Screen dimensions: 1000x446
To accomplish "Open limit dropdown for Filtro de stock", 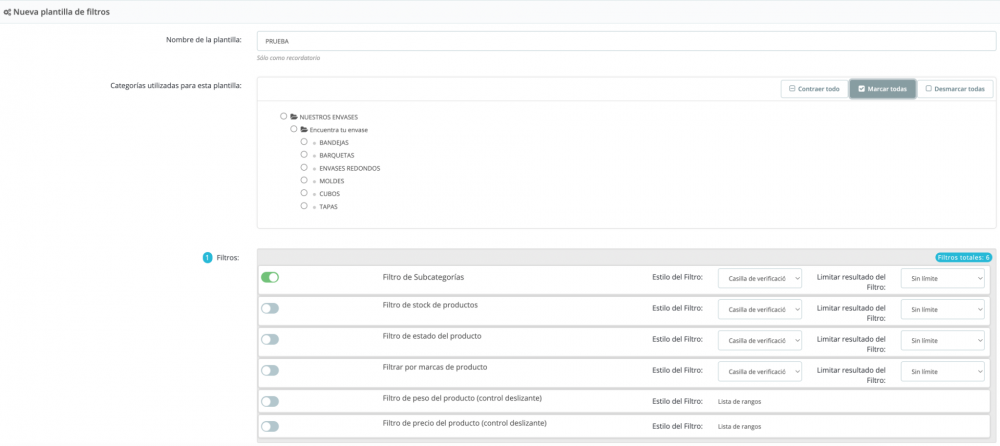I will 942,310.
